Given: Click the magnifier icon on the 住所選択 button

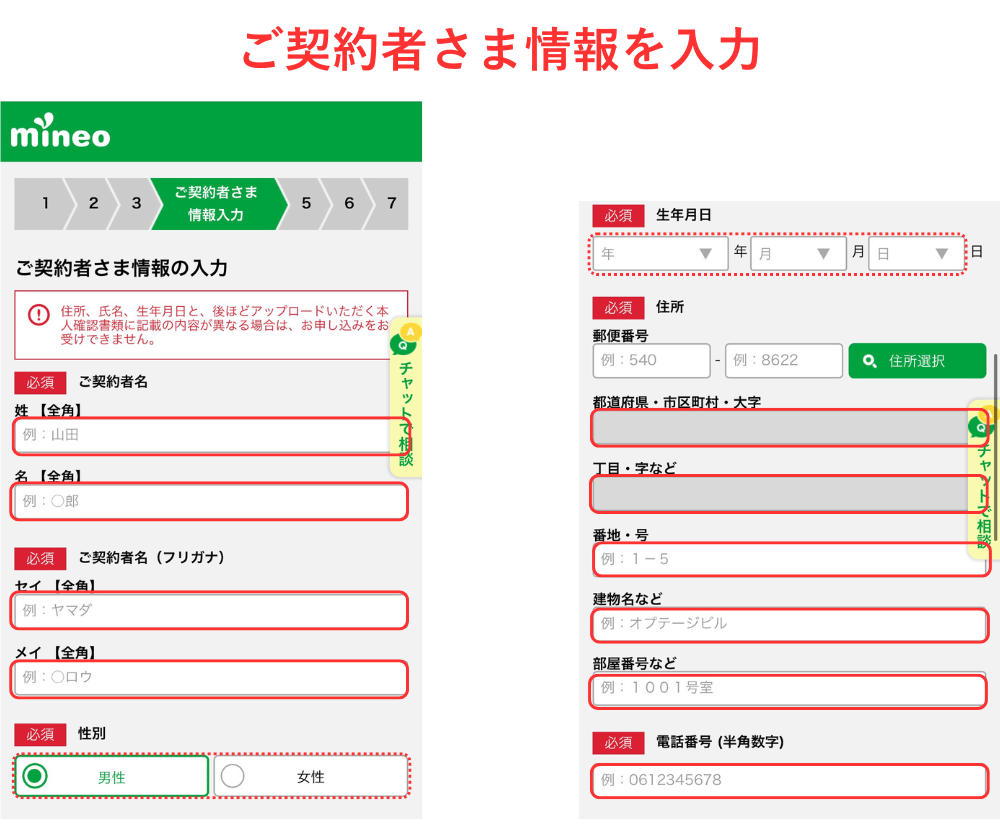Looking at the screenshot, I should coord(869,361).
